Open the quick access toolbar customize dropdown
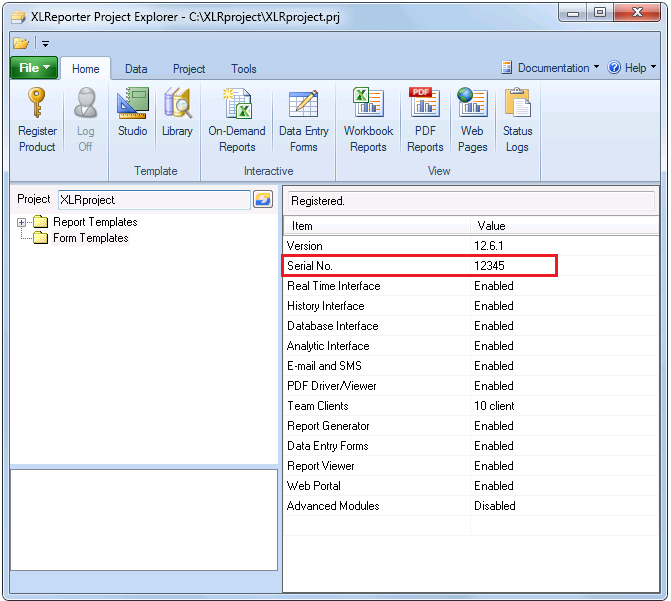Screen dimensions: 671x601 45,44
